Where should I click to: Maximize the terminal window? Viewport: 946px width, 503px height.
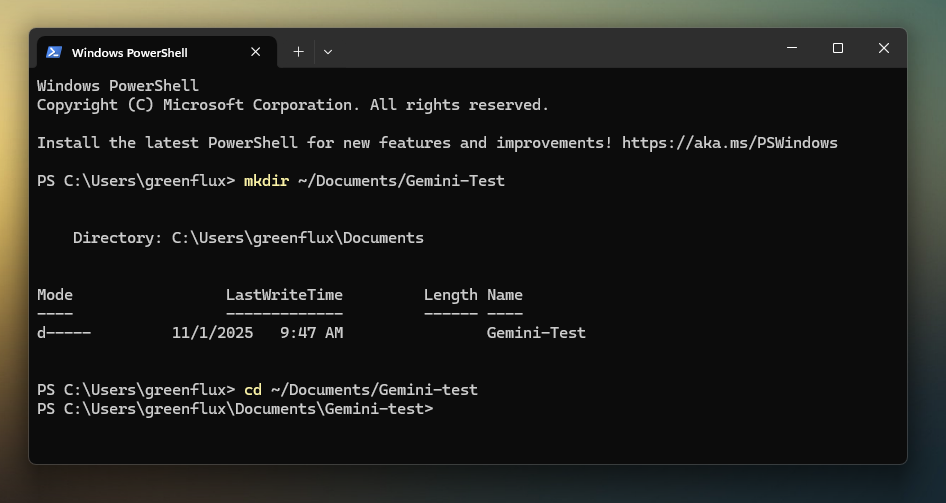[838, 48]
